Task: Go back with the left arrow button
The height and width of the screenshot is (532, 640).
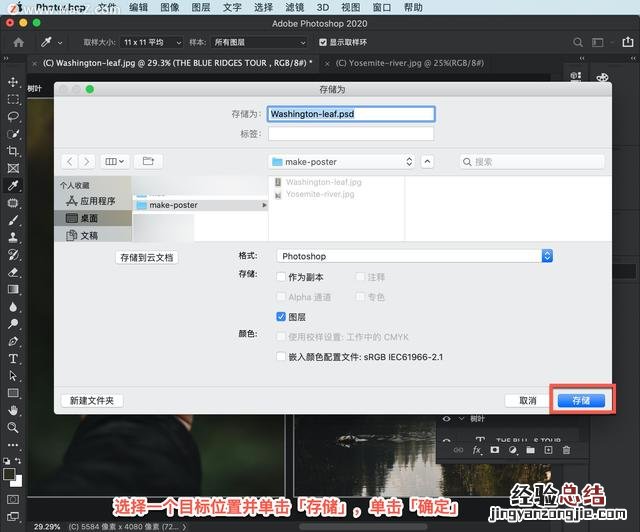Action: coord(69,161)
